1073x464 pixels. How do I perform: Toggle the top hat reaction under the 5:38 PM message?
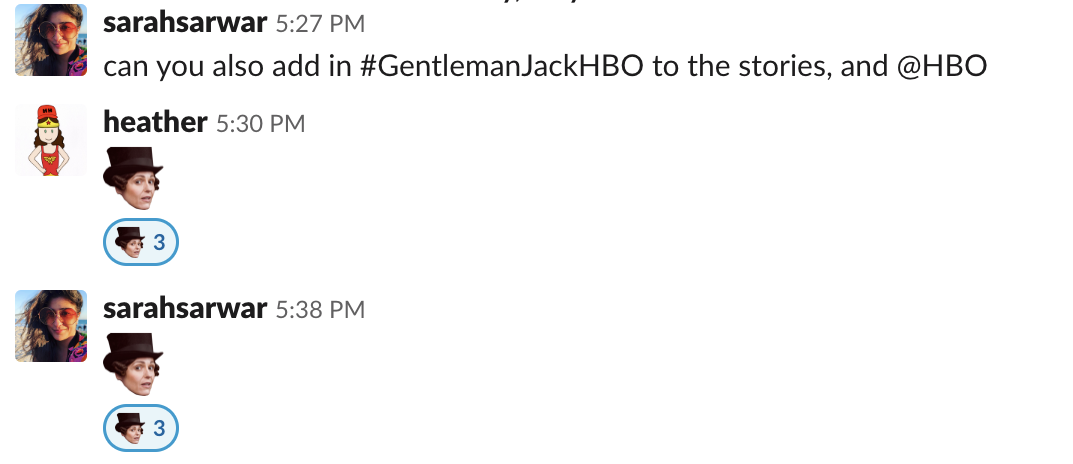click(x=141, y=428)
